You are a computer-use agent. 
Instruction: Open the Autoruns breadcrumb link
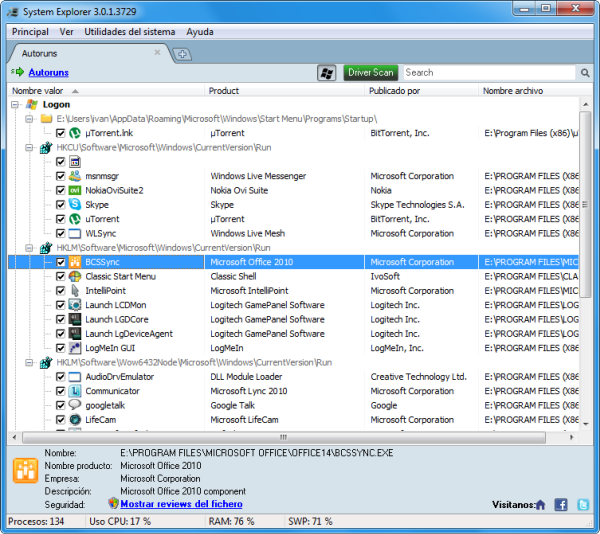[x=49, y=72]
